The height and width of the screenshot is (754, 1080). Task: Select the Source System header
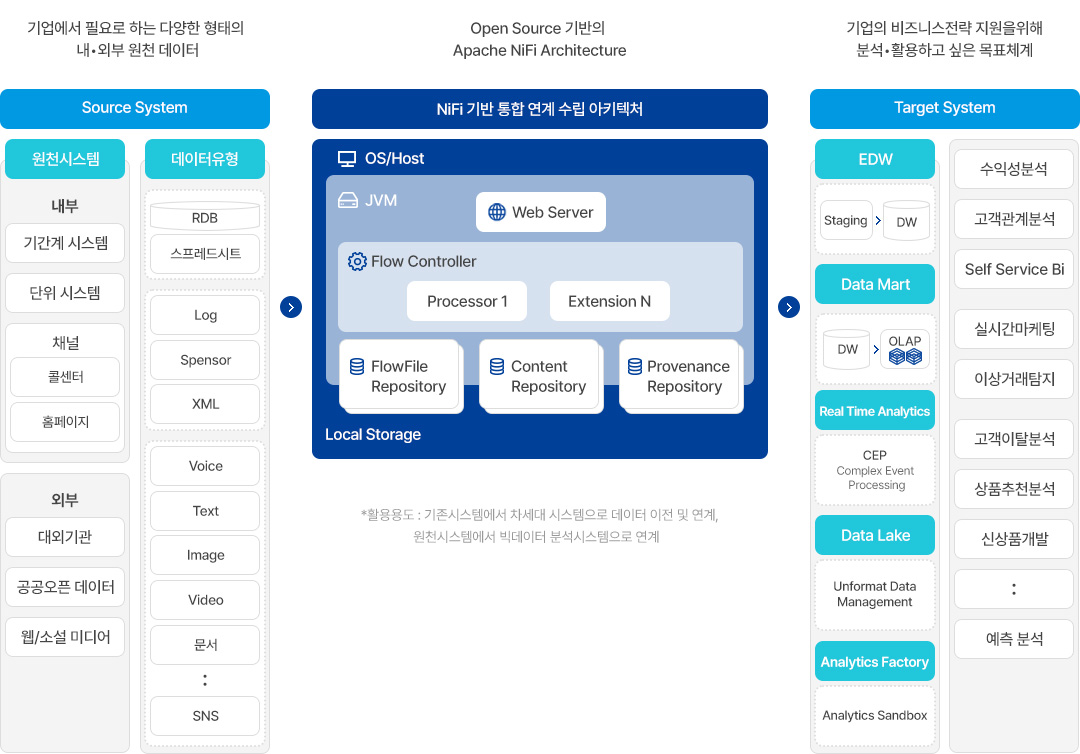(135, 109)
